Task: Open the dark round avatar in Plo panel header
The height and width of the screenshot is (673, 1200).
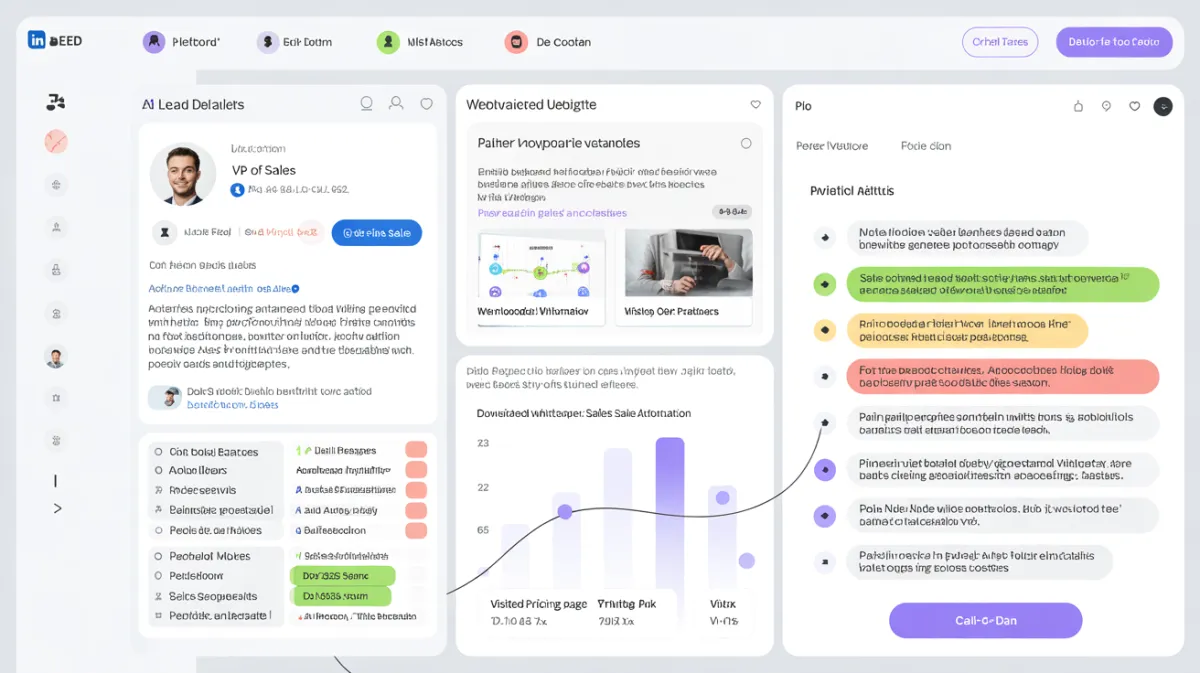Action: (x=1162, y=106)
